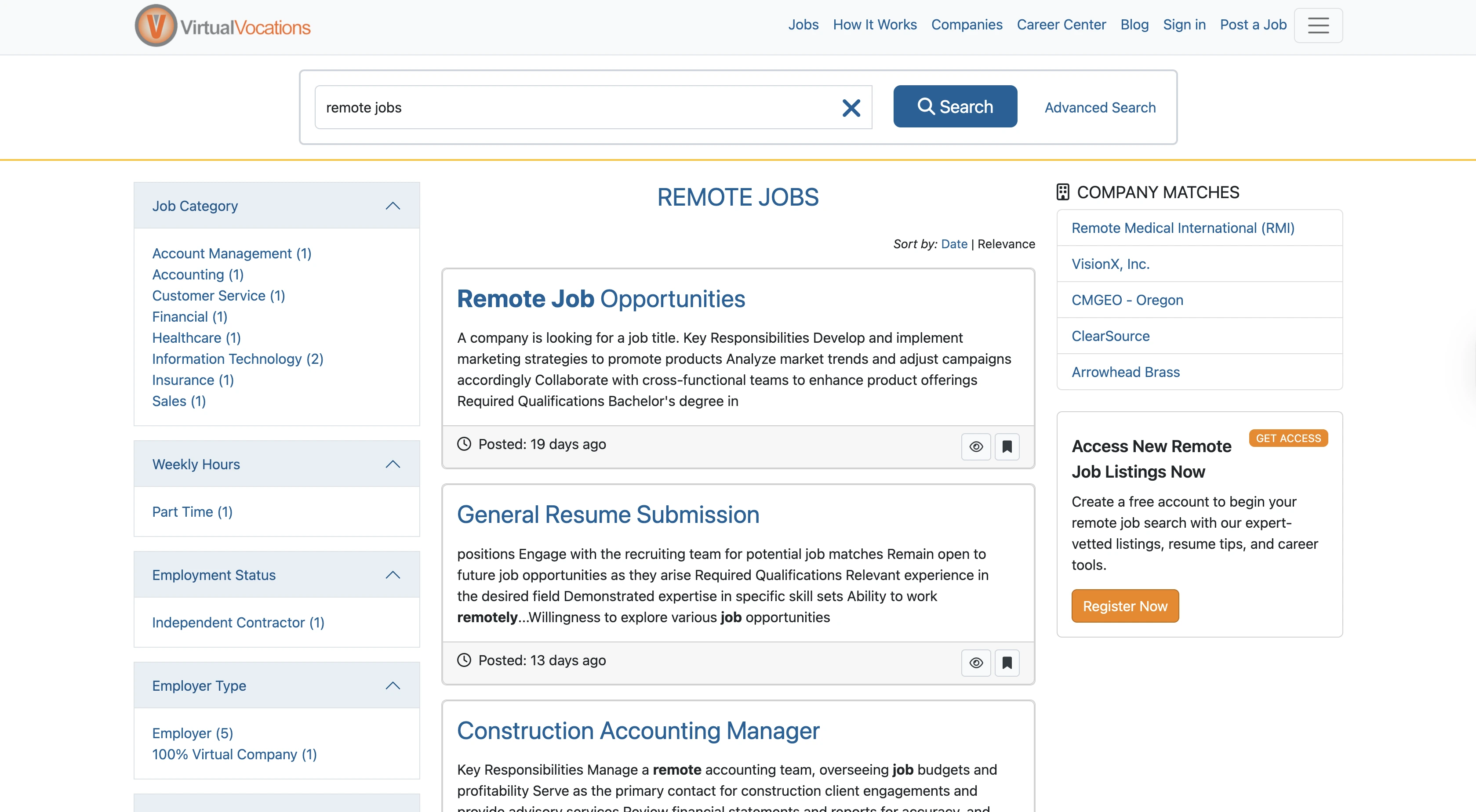Sort results by Date

click(953, 244)
